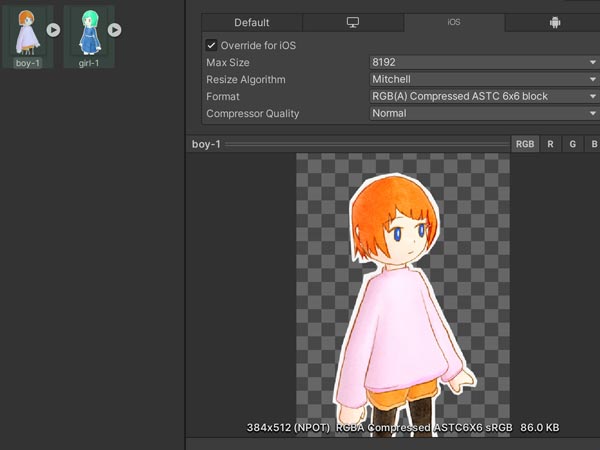Select the iOS platform tab
600x450 pixels.
pos(454,23)
